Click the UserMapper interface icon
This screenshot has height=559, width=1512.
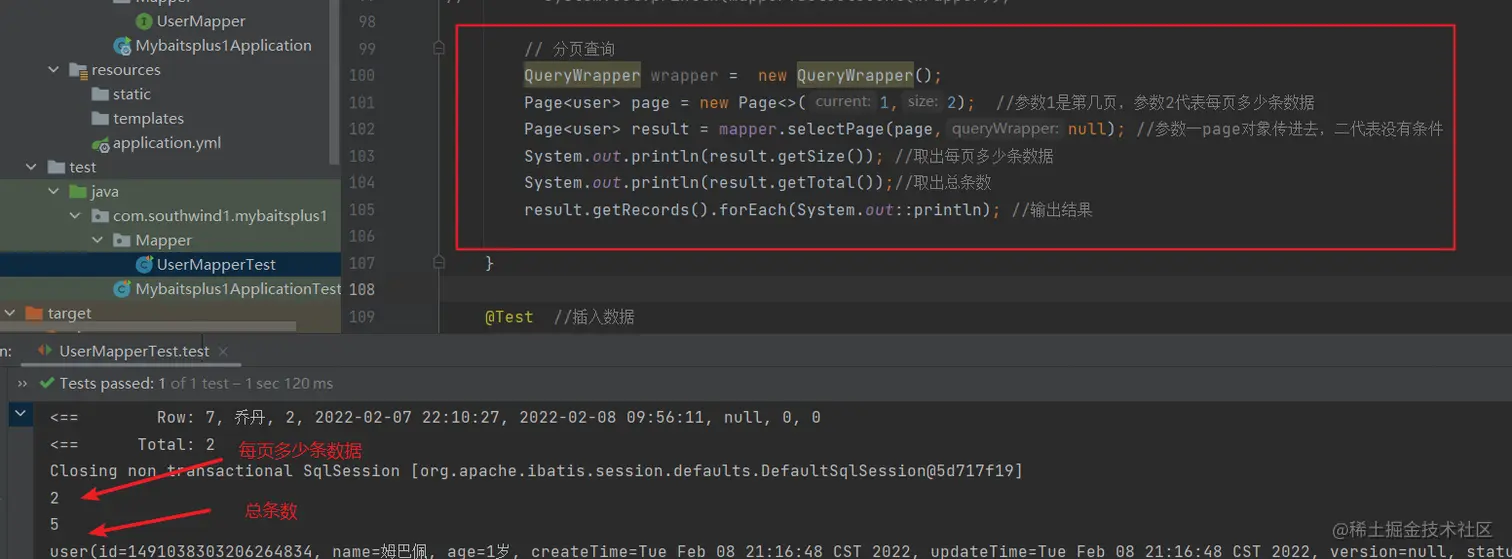click(x=144, y=21)
